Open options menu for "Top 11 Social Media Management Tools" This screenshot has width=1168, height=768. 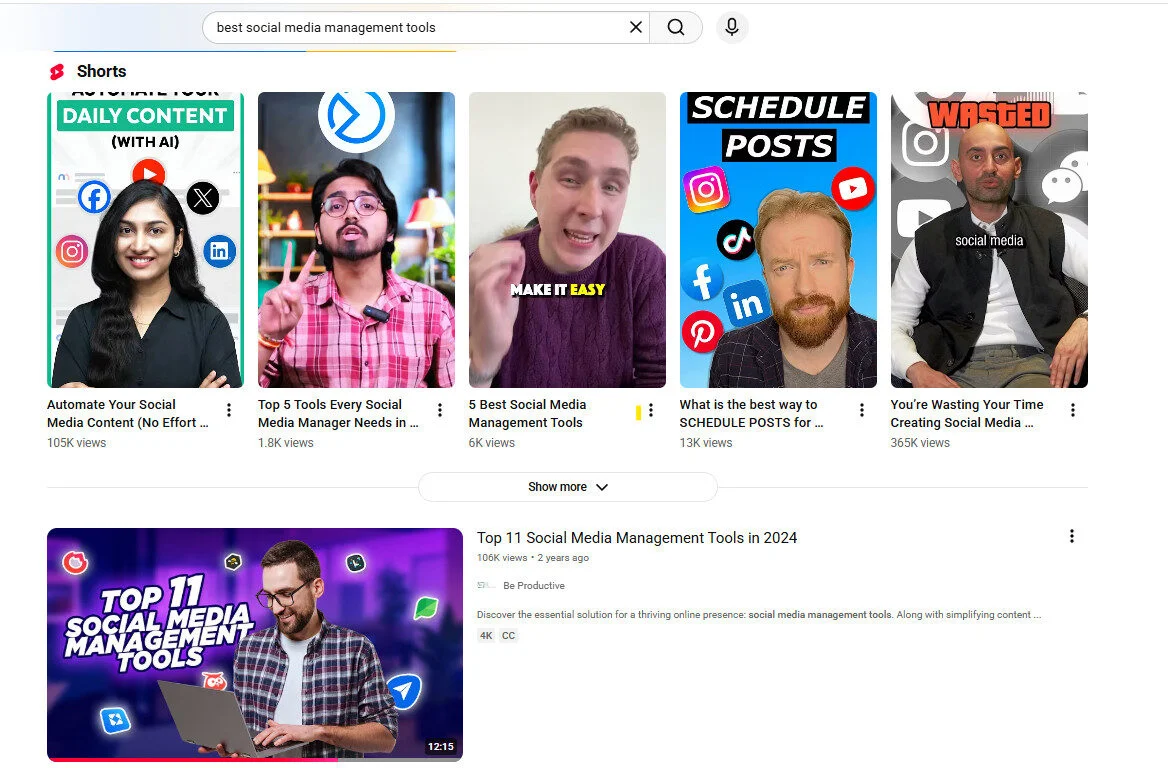tap(1071, 536)
